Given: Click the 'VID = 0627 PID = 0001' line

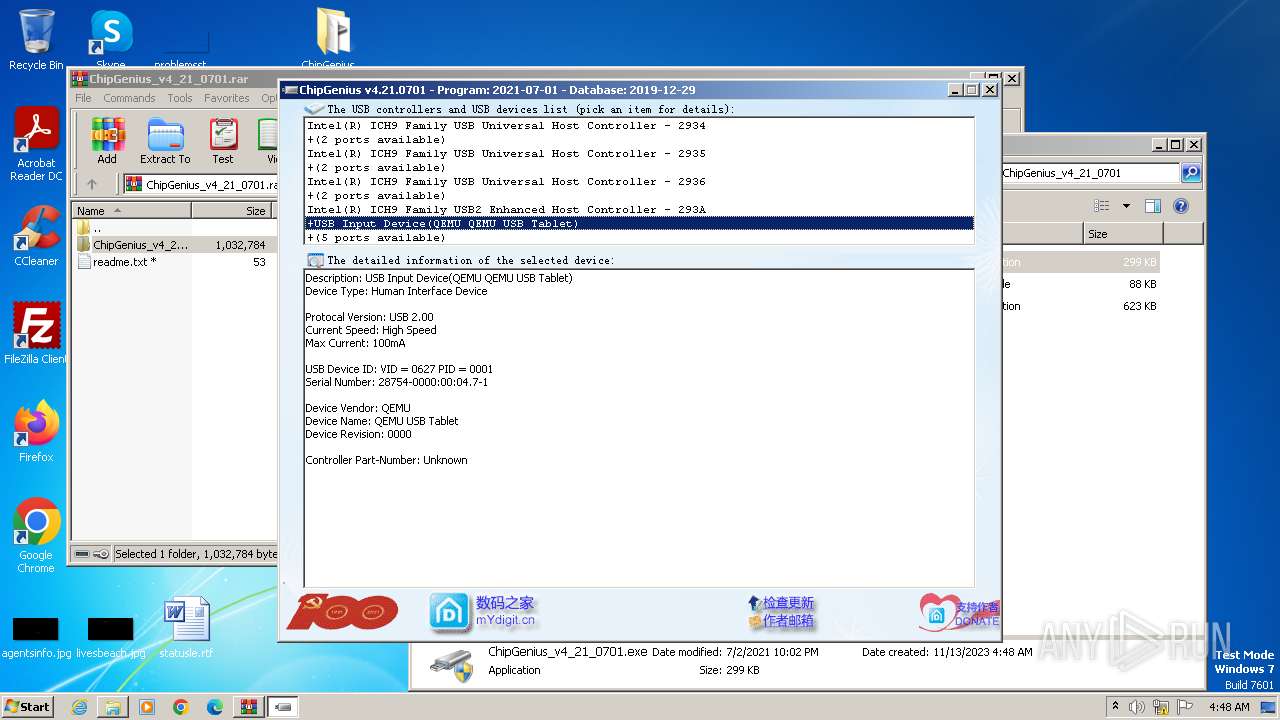Looking at the screenshot, I should tap(435, 369).
